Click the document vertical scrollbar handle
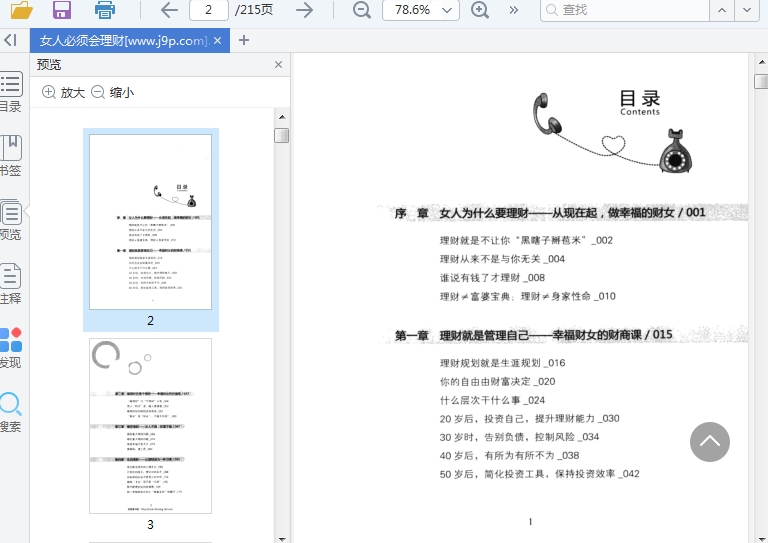Screen dimensions: 768x543 coord(762,81)
